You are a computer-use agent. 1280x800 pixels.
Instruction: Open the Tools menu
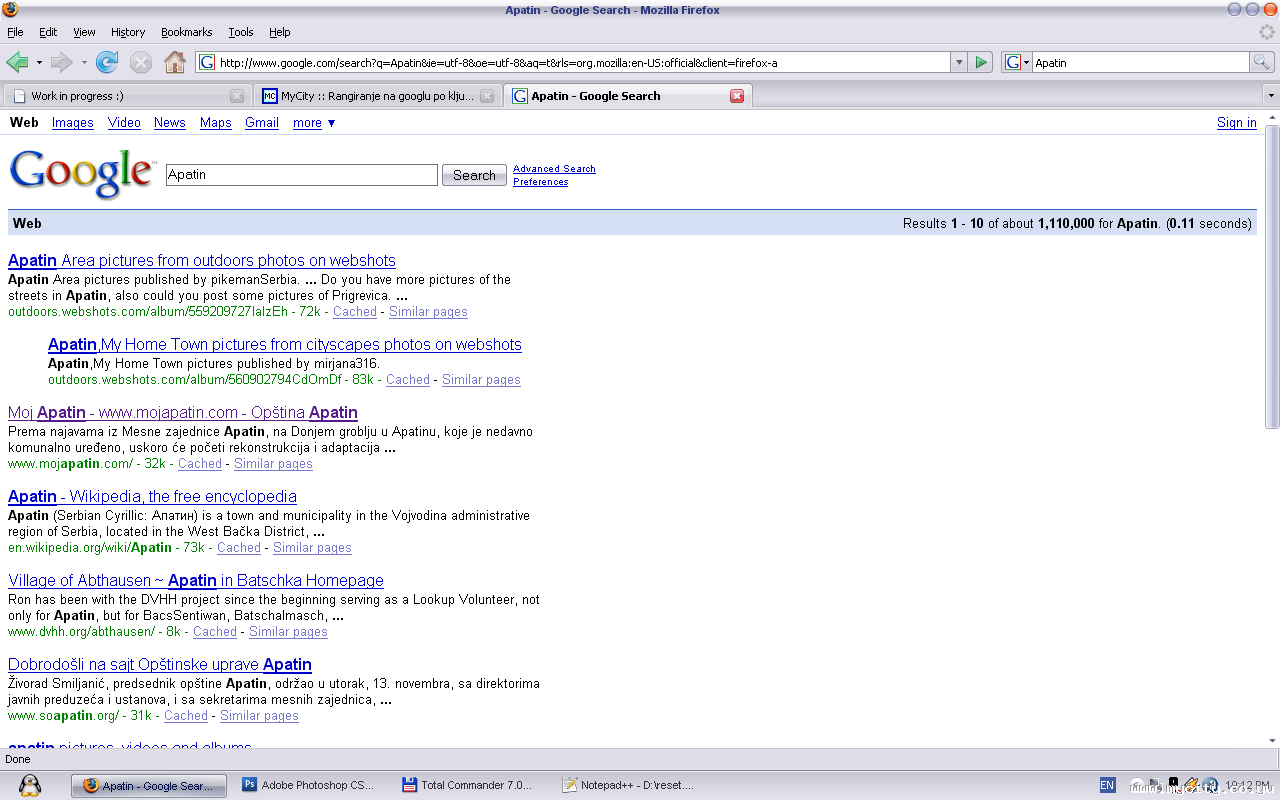(241, 32)
